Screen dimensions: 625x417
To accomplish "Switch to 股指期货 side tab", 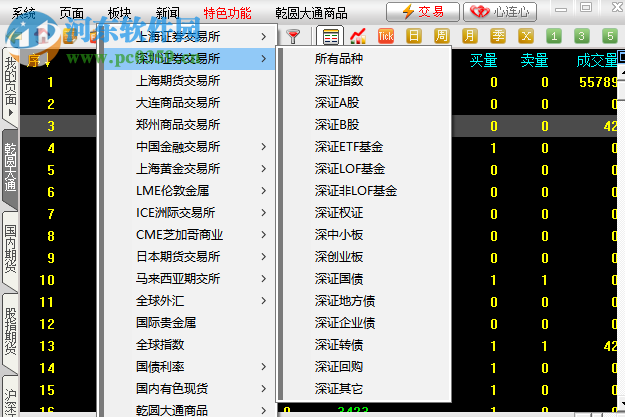I will (10, 332).
